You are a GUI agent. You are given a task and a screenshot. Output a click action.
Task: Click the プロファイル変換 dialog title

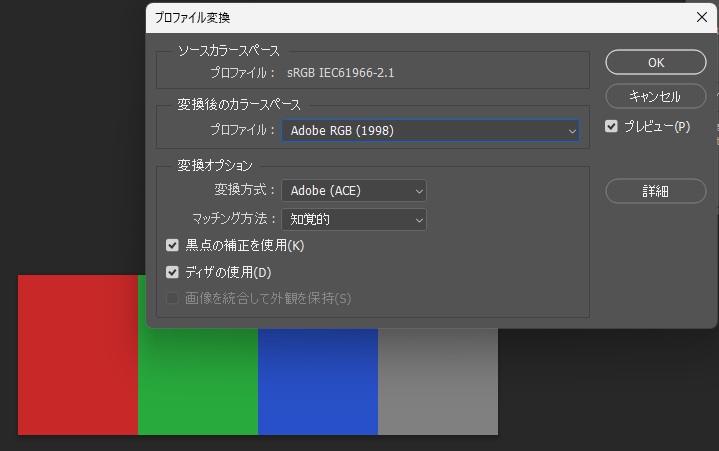[193, 17]
